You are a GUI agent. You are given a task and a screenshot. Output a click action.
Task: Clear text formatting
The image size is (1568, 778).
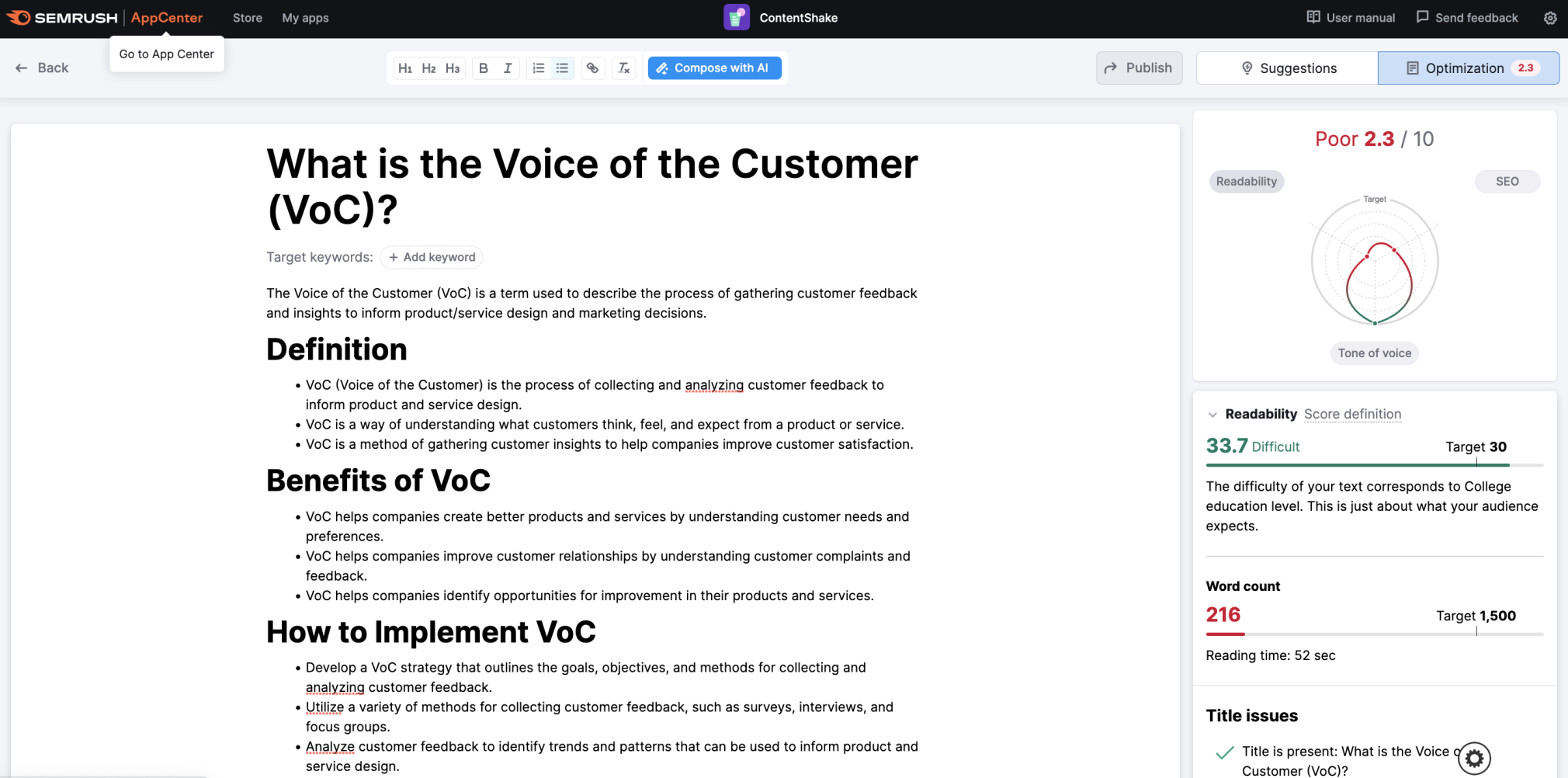point(624,68)
